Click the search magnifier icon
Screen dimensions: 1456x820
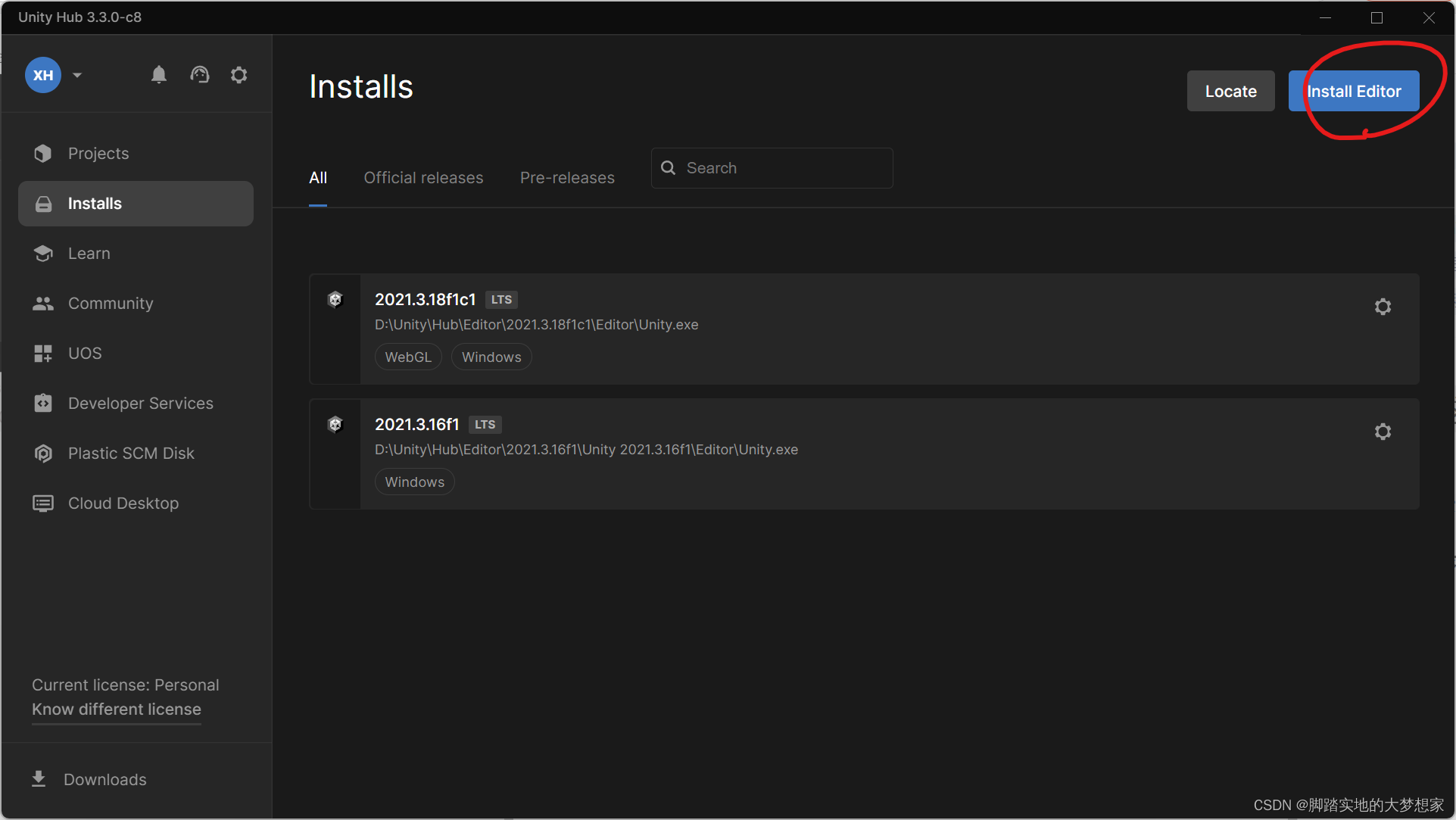pyautogui.click(x=668, y=168)
